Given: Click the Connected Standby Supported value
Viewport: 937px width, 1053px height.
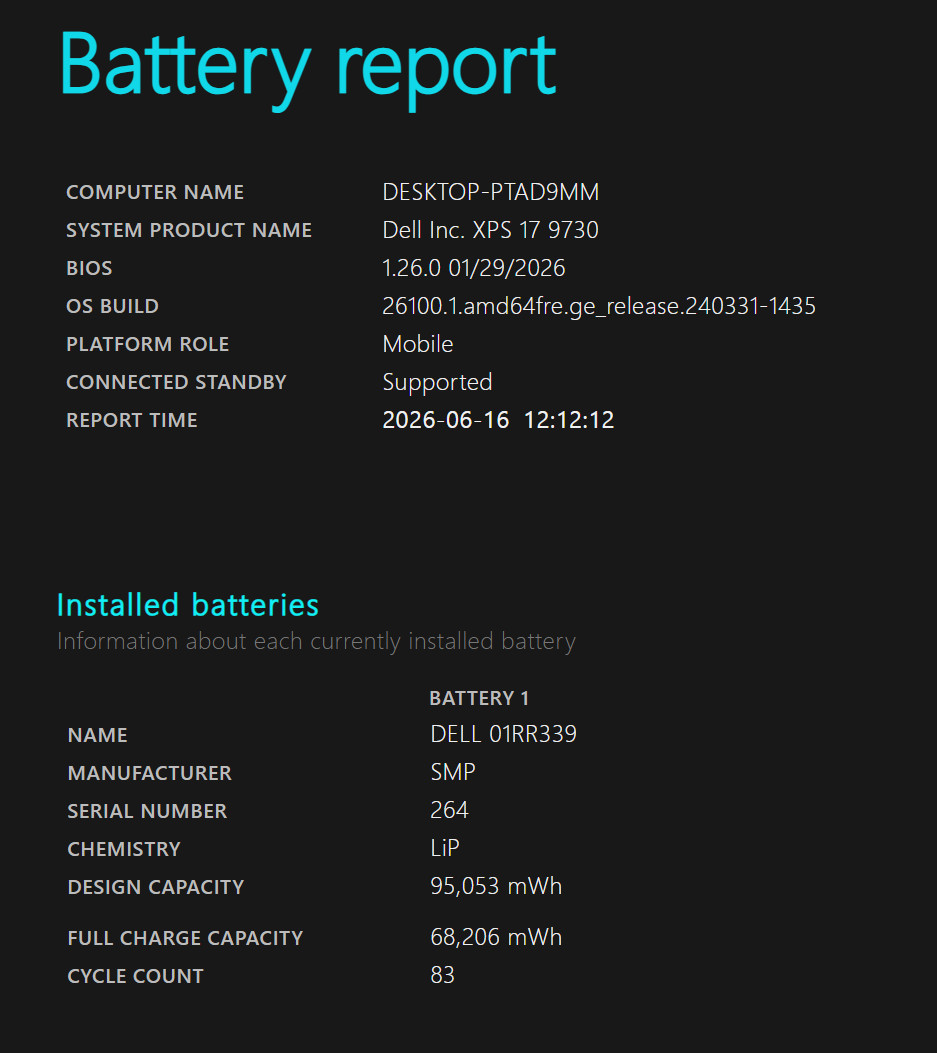Looking at the screenshot, I should click(437, 382).
